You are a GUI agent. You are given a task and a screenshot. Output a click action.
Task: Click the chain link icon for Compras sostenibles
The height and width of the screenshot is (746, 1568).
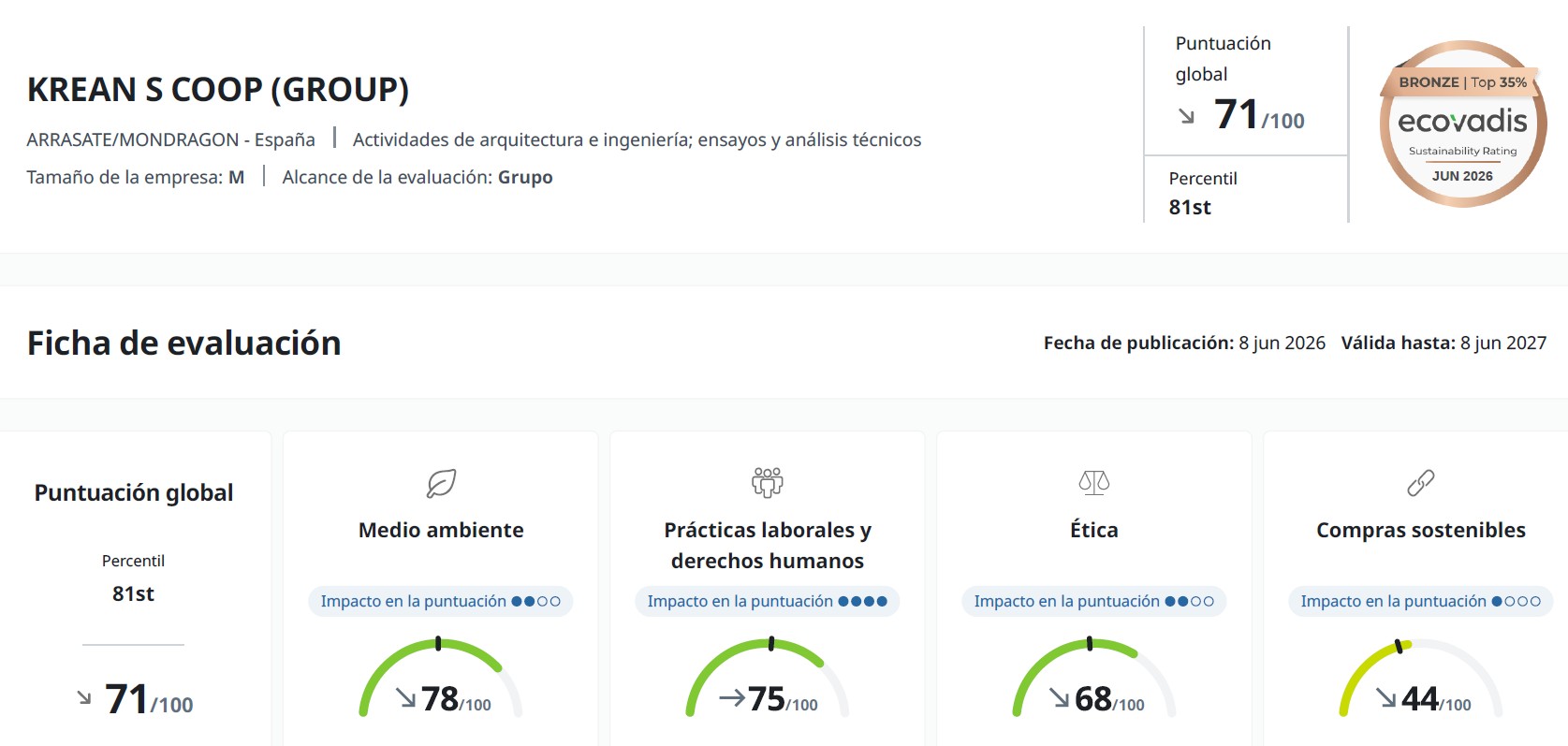click(1421, 483)
